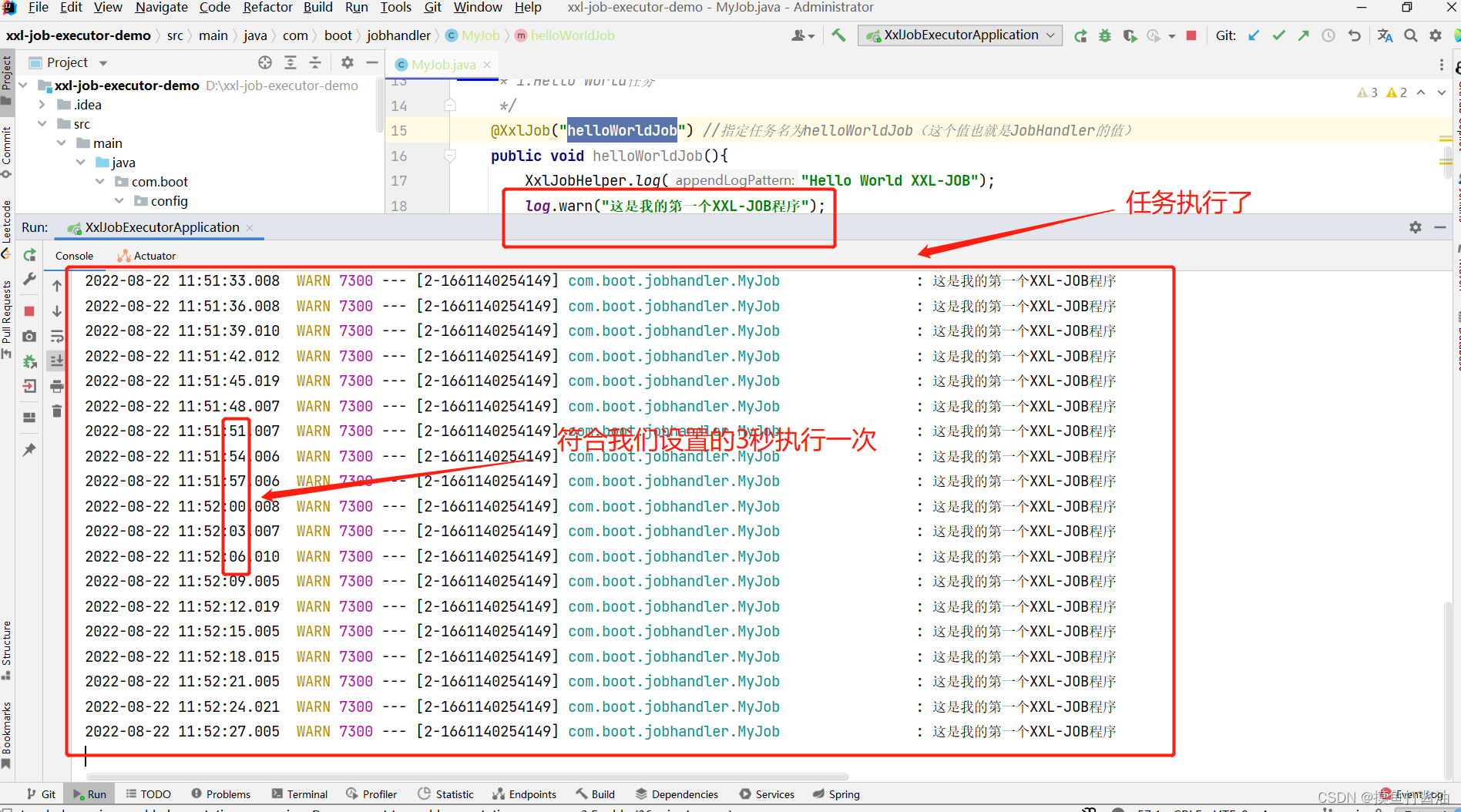This screenshot has width=1461, height=812.
Task: Select the MyJob.java editor tab
Action: point(443,65)
